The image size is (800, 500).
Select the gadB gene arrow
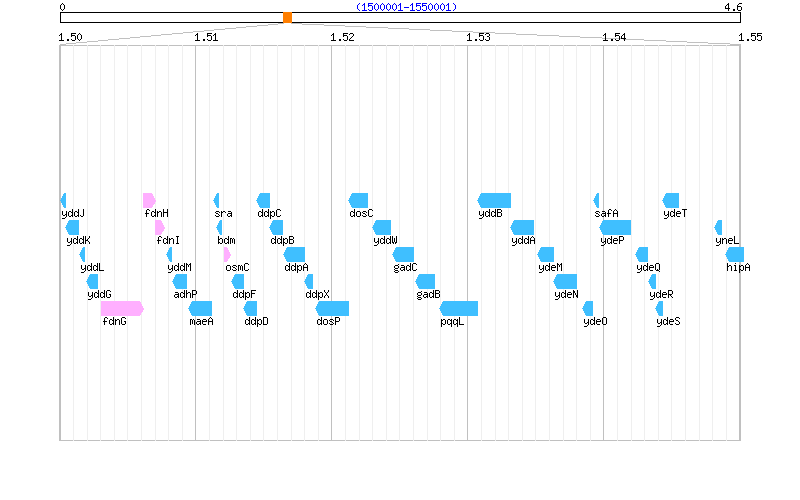coord(428,281)
